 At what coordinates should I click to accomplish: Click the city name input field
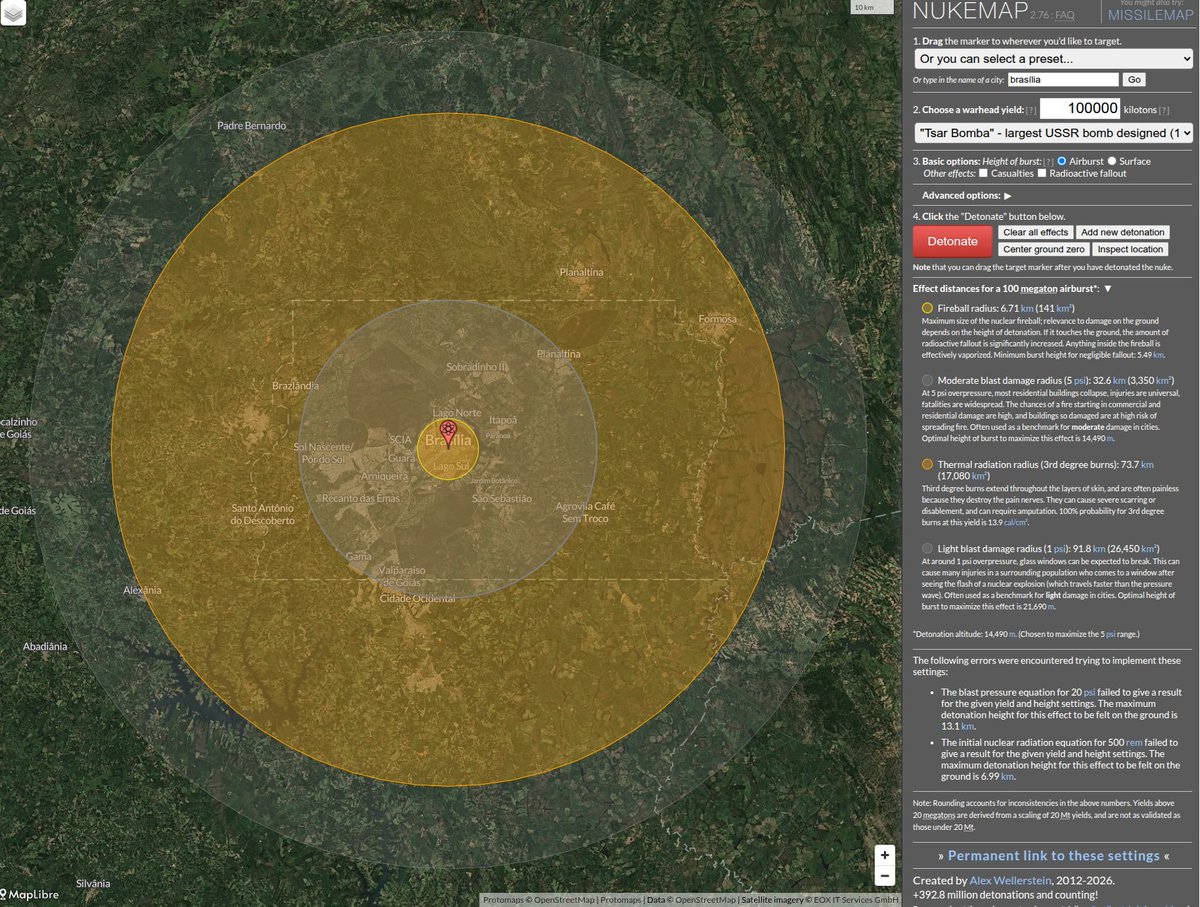1062,79
